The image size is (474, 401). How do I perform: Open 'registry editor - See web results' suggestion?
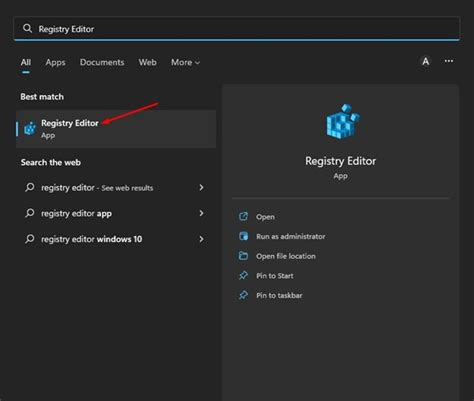coord(116,188)
